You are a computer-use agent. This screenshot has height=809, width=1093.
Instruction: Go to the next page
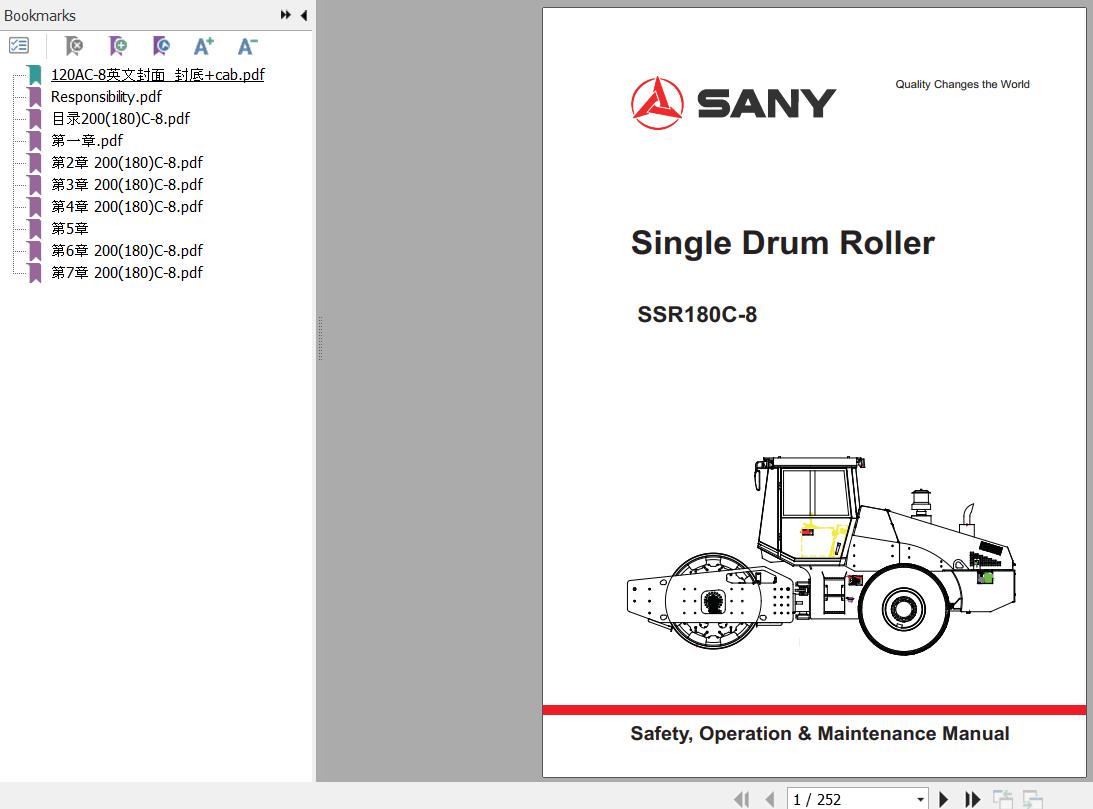(x=944, y=799)
